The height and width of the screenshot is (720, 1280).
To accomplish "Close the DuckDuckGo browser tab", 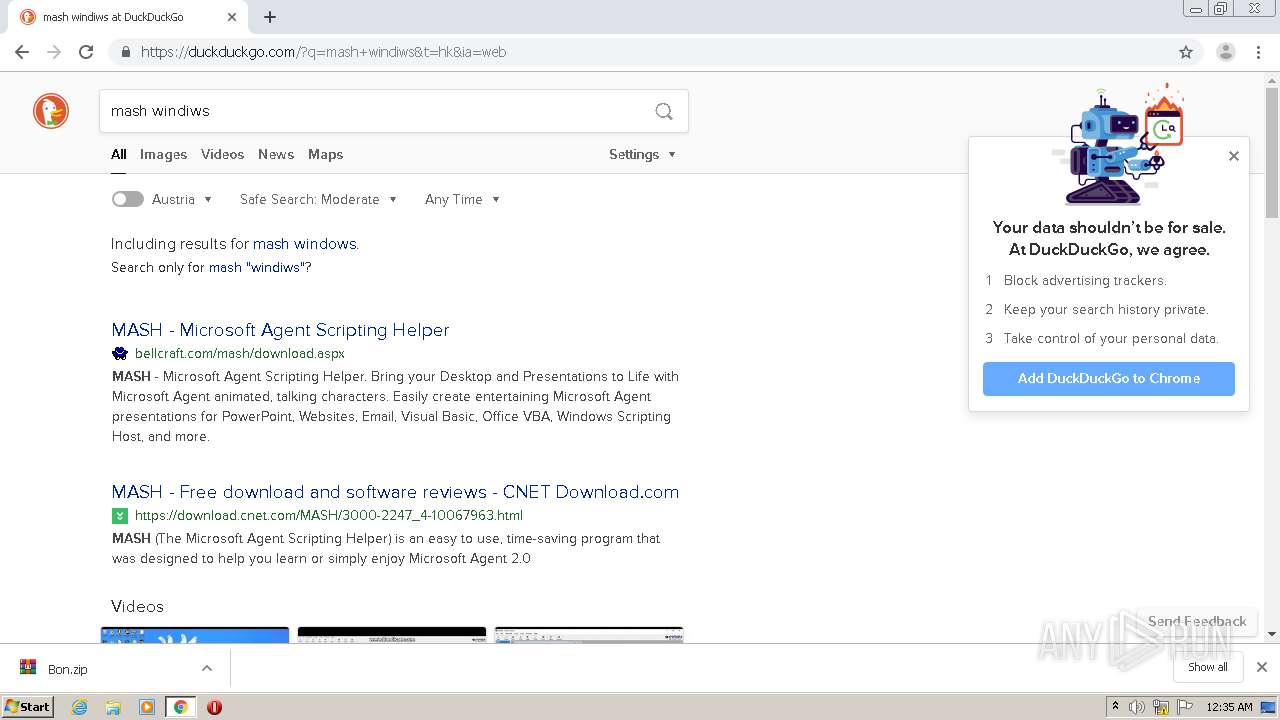I will coord(232,17).
